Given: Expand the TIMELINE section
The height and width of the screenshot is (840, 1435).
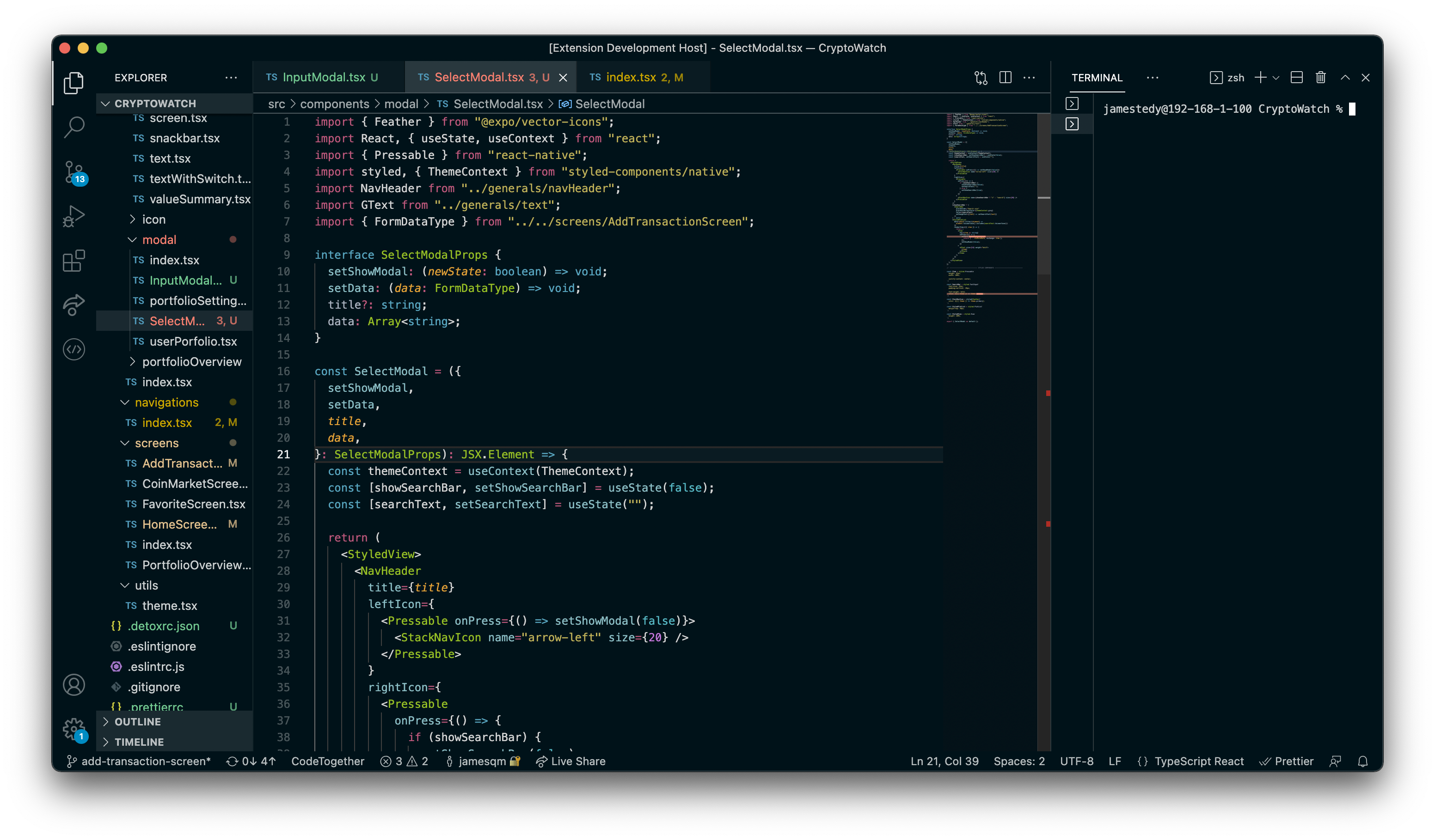Looking at the screenshot, I should point(174,742).
